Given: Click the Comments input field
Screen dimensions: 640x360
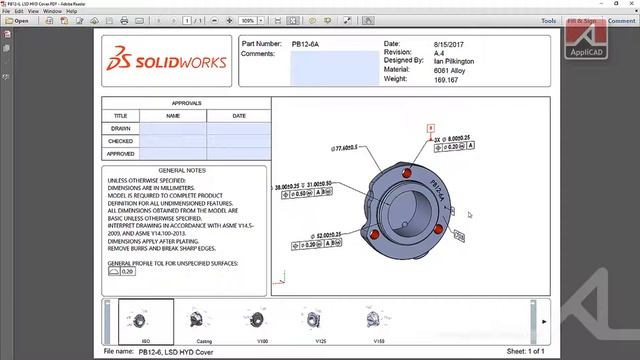Looking at the screenshot, I should [335, 68].
